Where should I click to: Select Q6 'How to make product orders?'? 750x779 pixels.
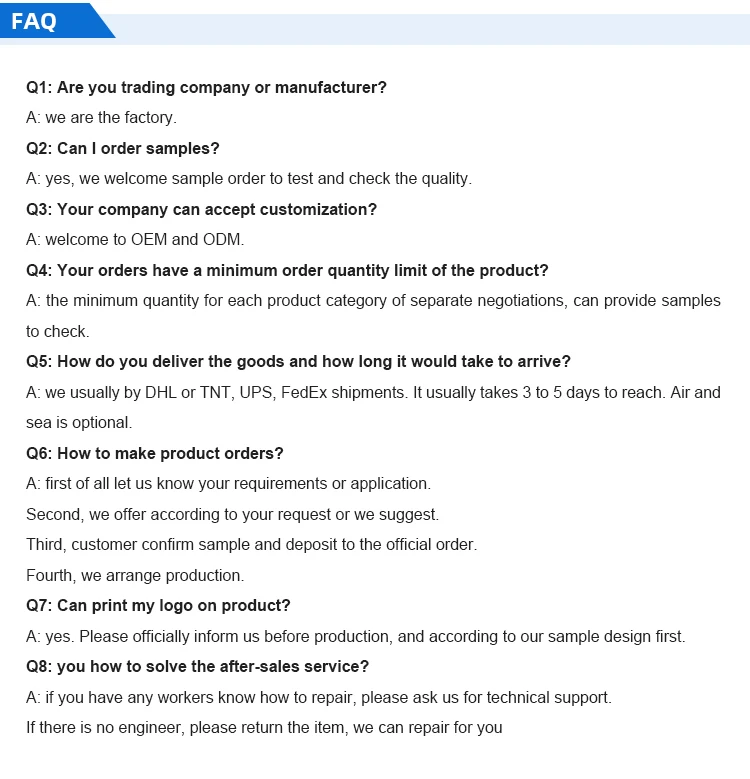[x=155, y=454]
